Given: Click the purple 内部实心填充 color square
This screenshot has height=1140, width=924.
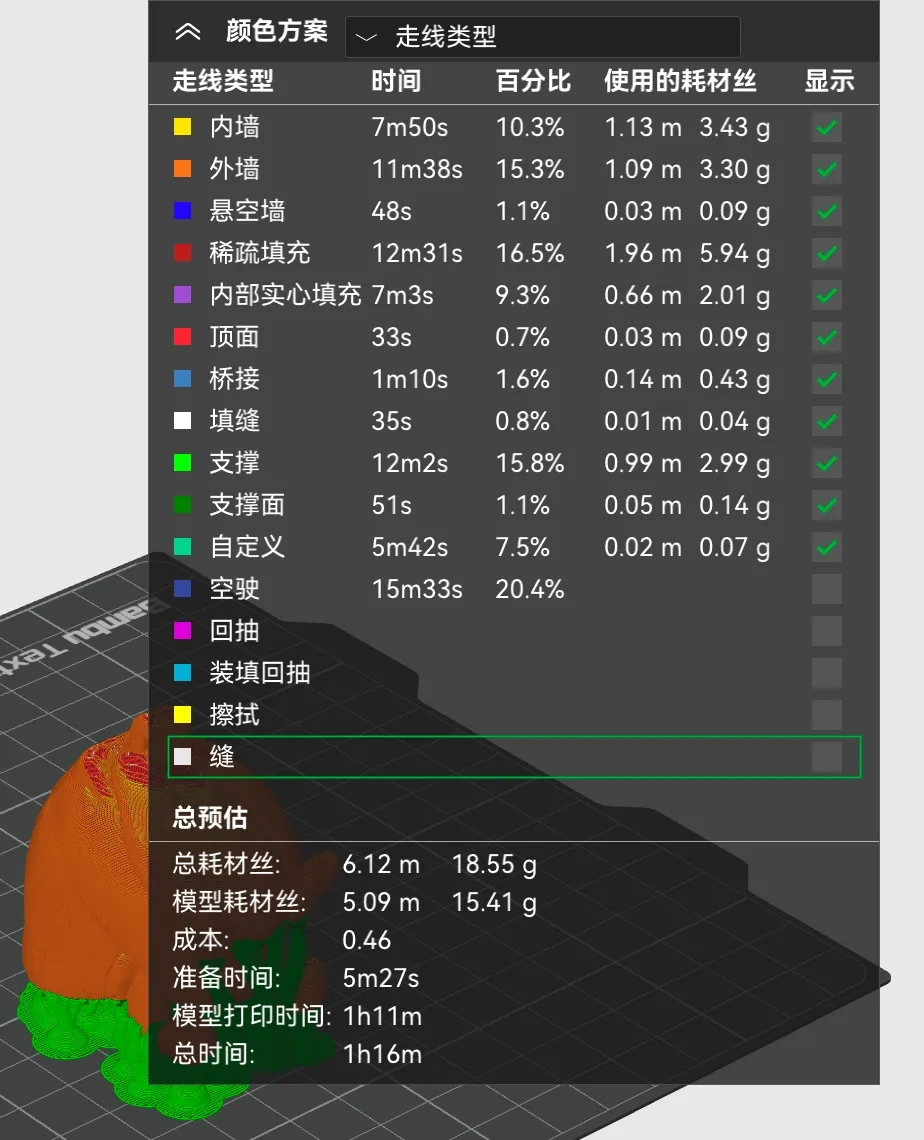Looking at the screenshot, I should (x=182, y=295).
